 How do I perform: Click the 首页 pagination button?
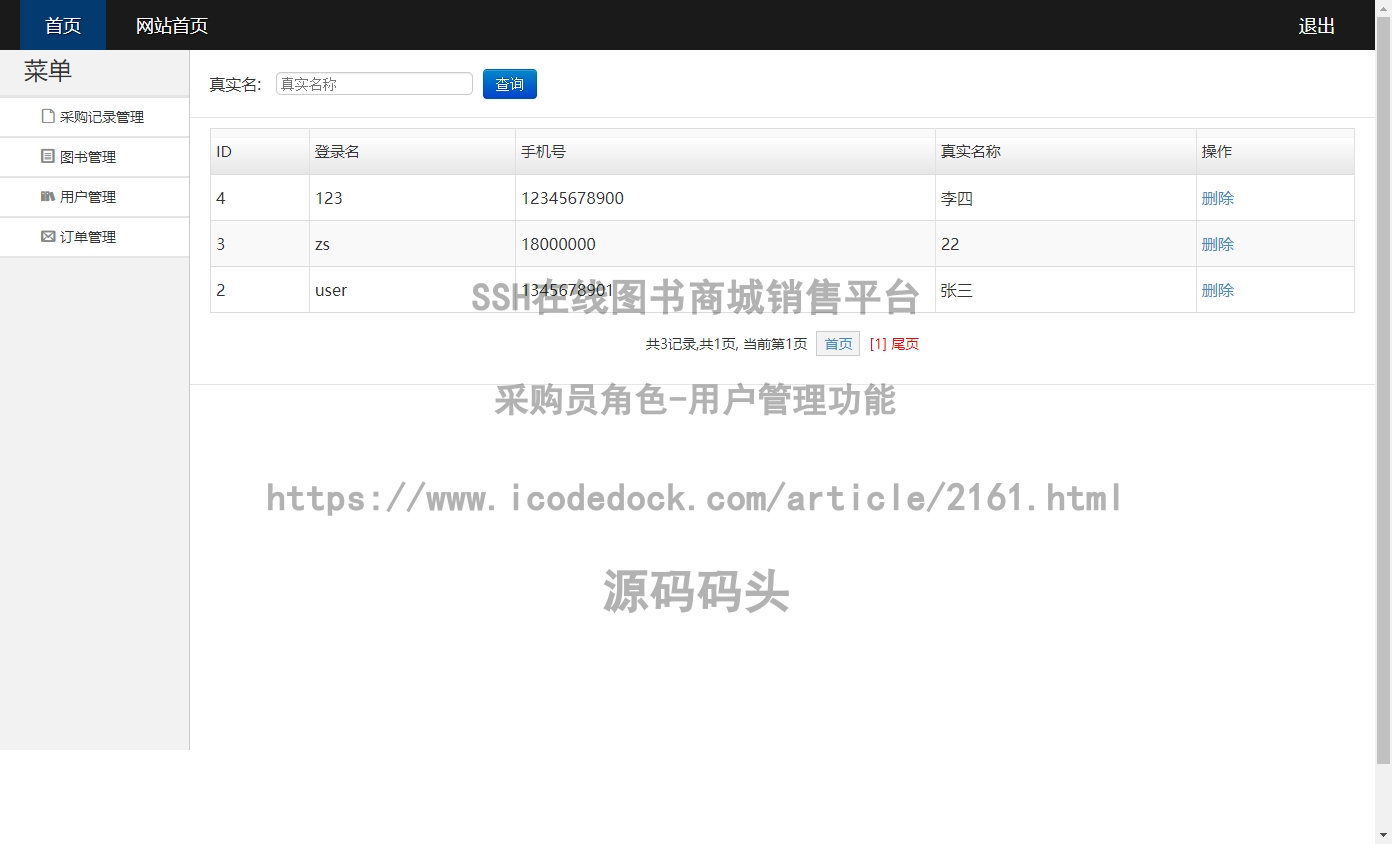838,344
